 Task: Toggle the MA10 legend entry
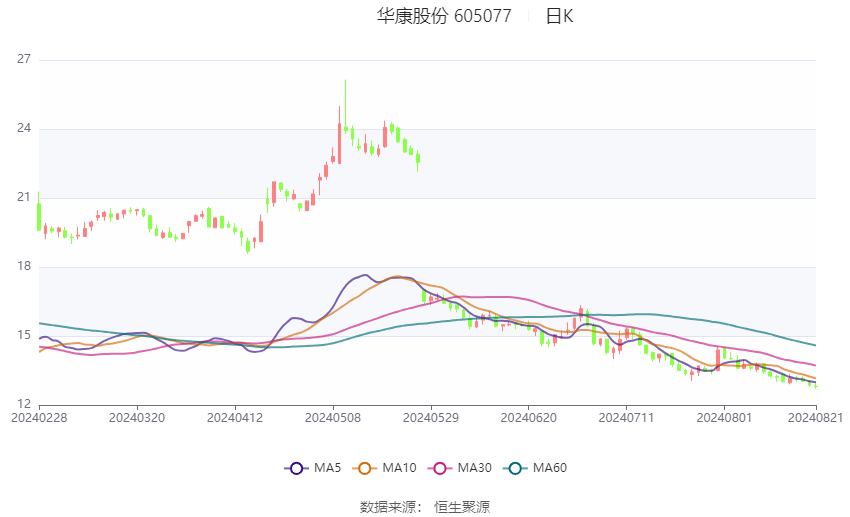click(384, 468)
